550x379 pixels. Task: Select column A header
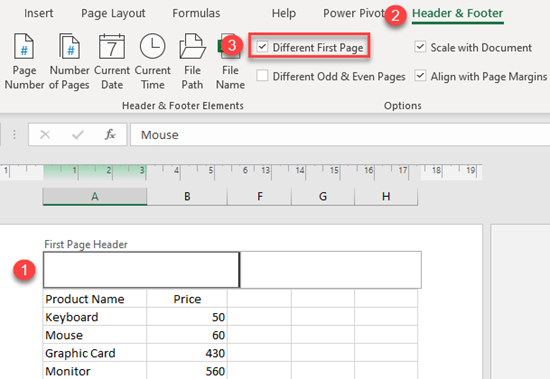tap(95, 197)
